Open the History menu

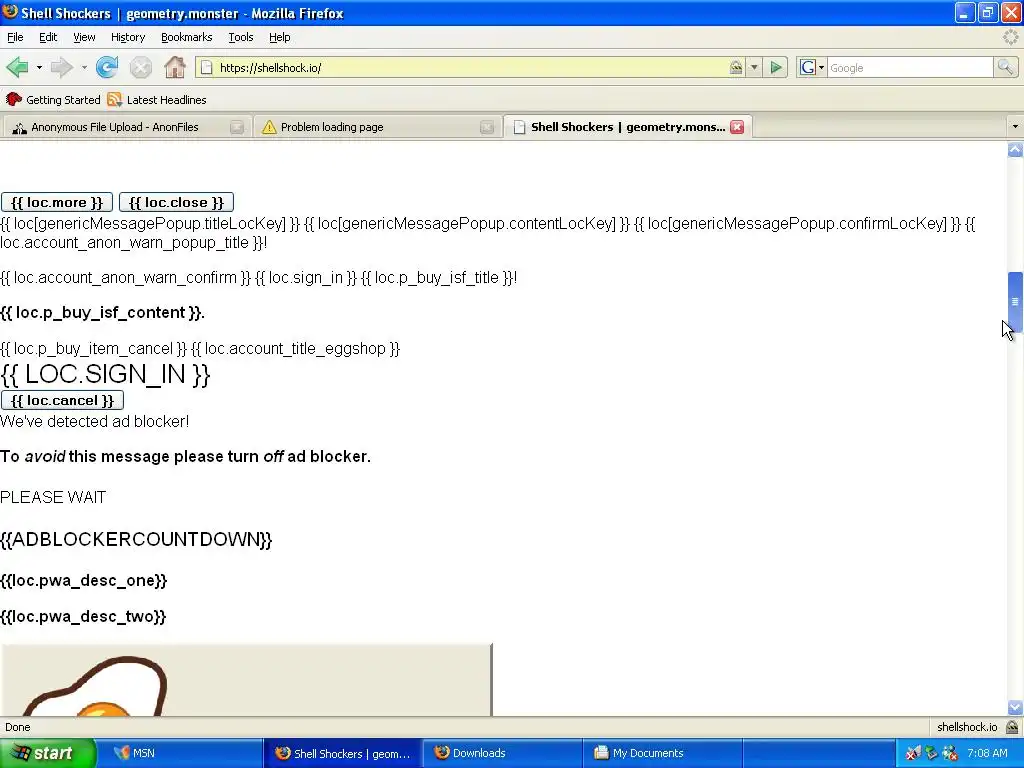click(127, 37)
